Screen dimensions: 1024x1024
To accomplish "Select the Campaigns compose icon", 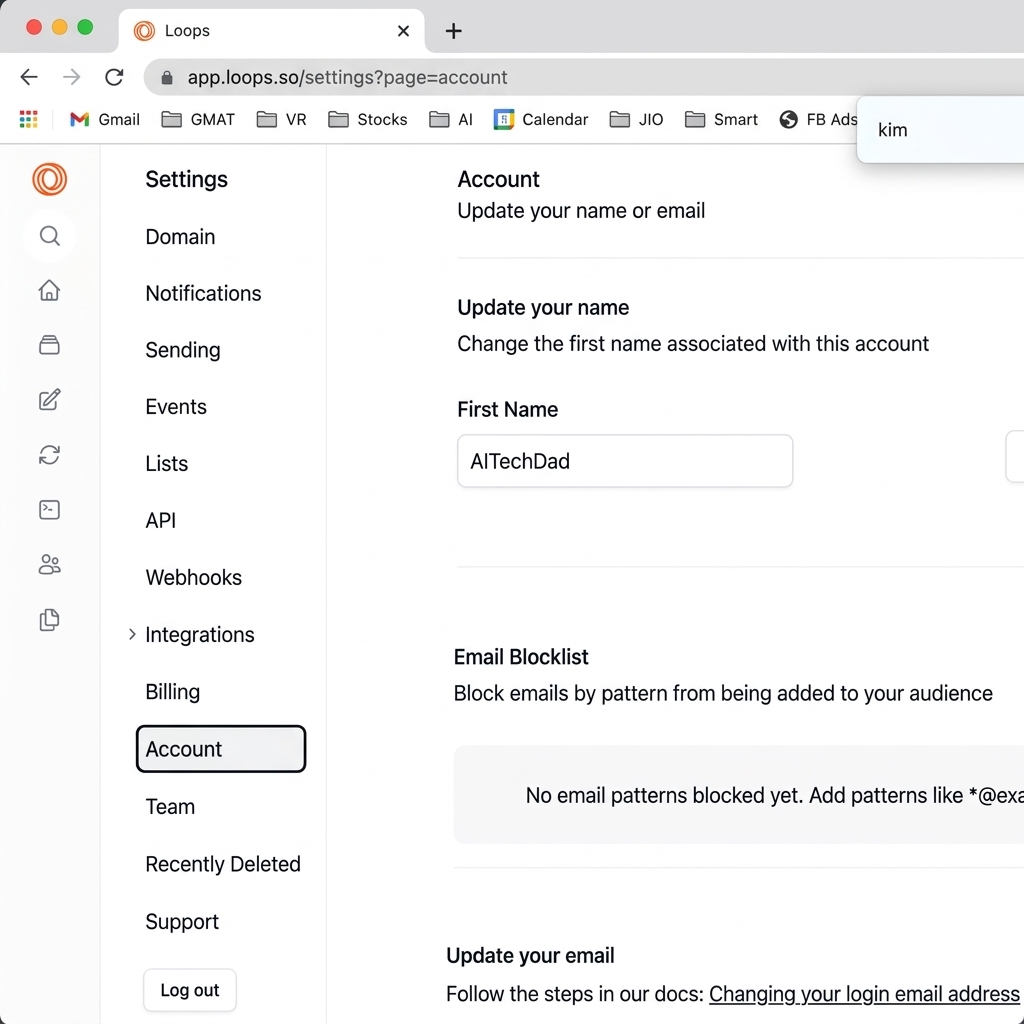I will (49, 400).
